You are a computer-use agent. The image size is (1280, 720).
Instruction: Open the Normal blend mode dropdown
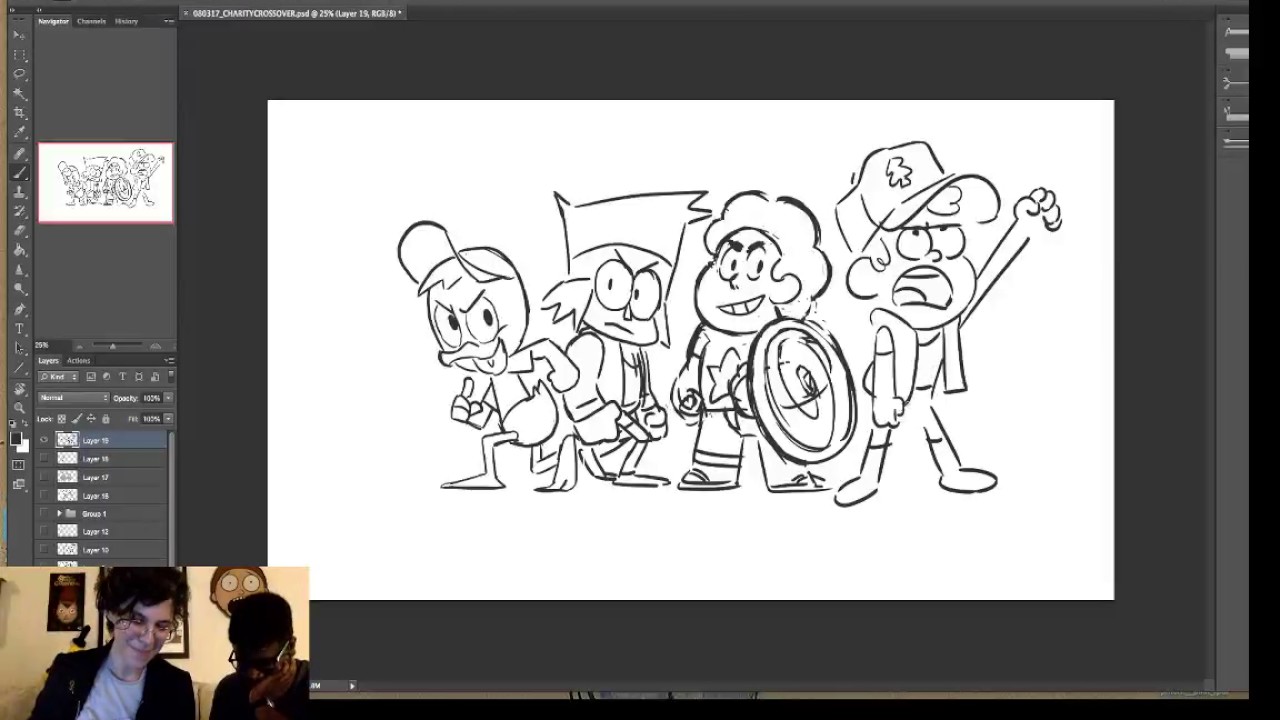coord(74,398)
